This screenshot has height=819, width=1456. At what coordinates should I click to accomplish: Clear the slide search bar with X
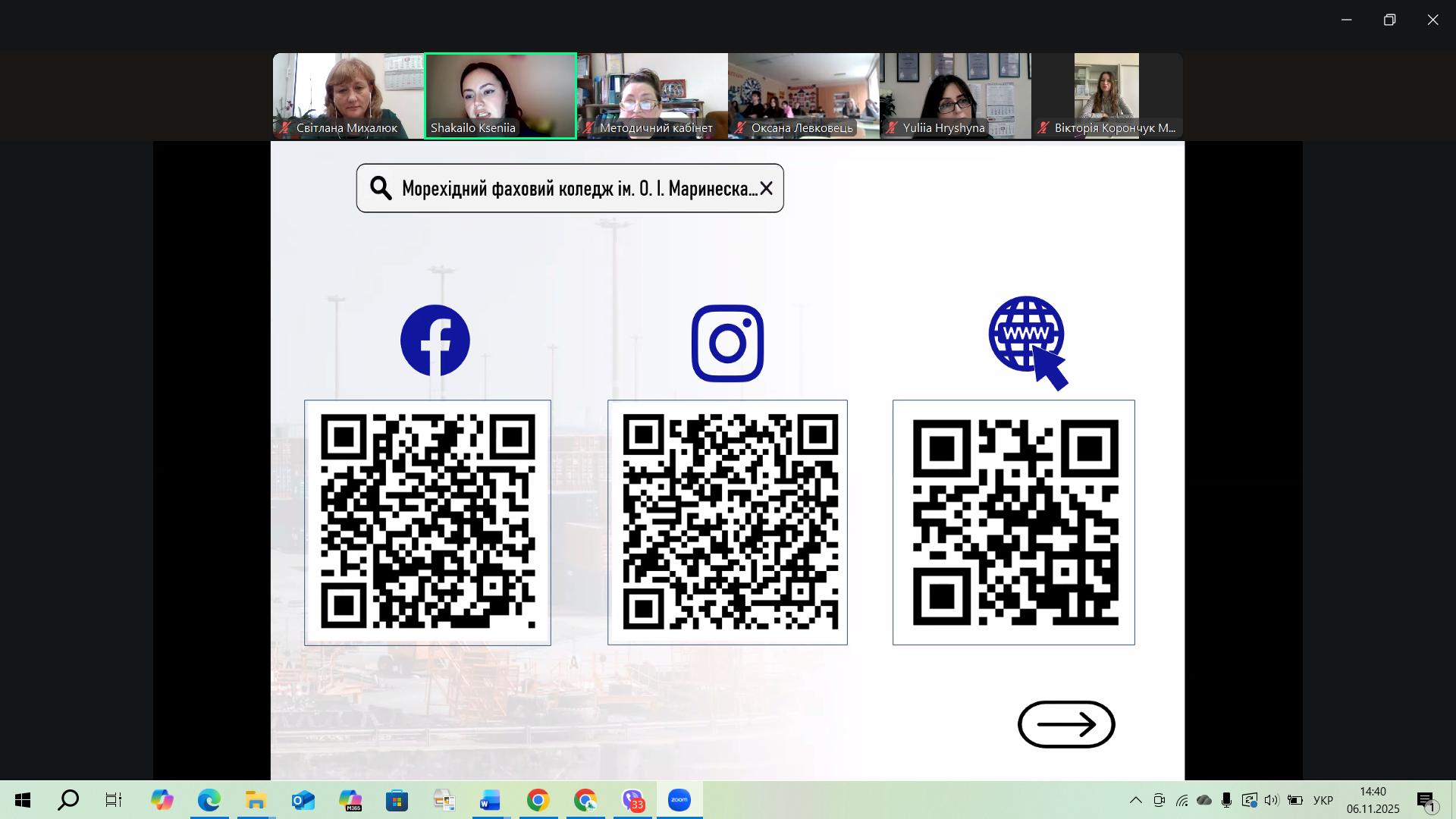click(766, 188)
